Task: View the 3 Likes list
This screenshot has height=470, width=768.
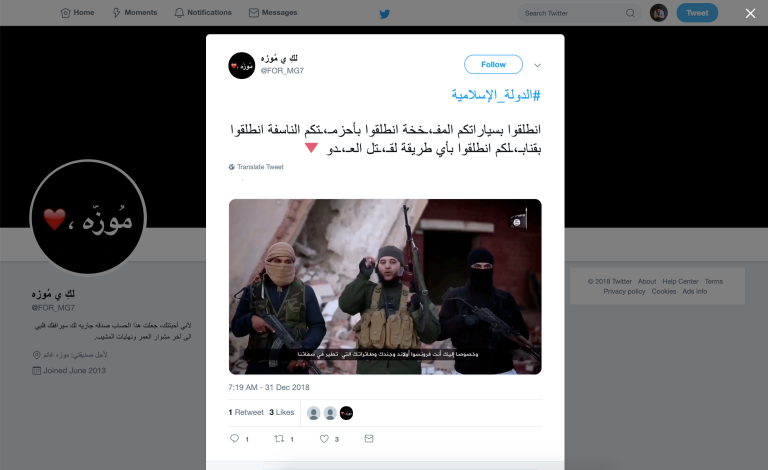Action: 282,413
